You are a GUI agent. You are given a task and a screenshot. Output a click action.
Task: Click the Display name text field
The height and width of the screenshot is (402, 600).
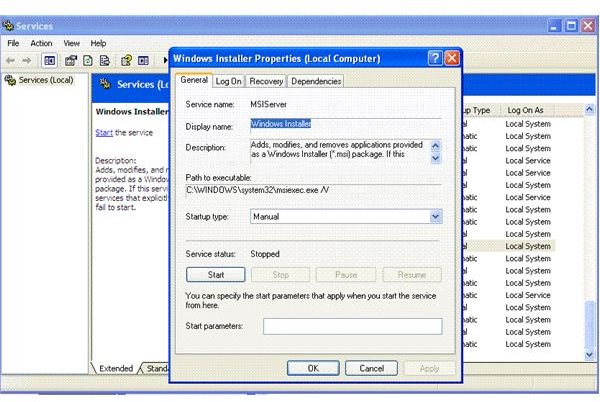click(x=346, y=125)
